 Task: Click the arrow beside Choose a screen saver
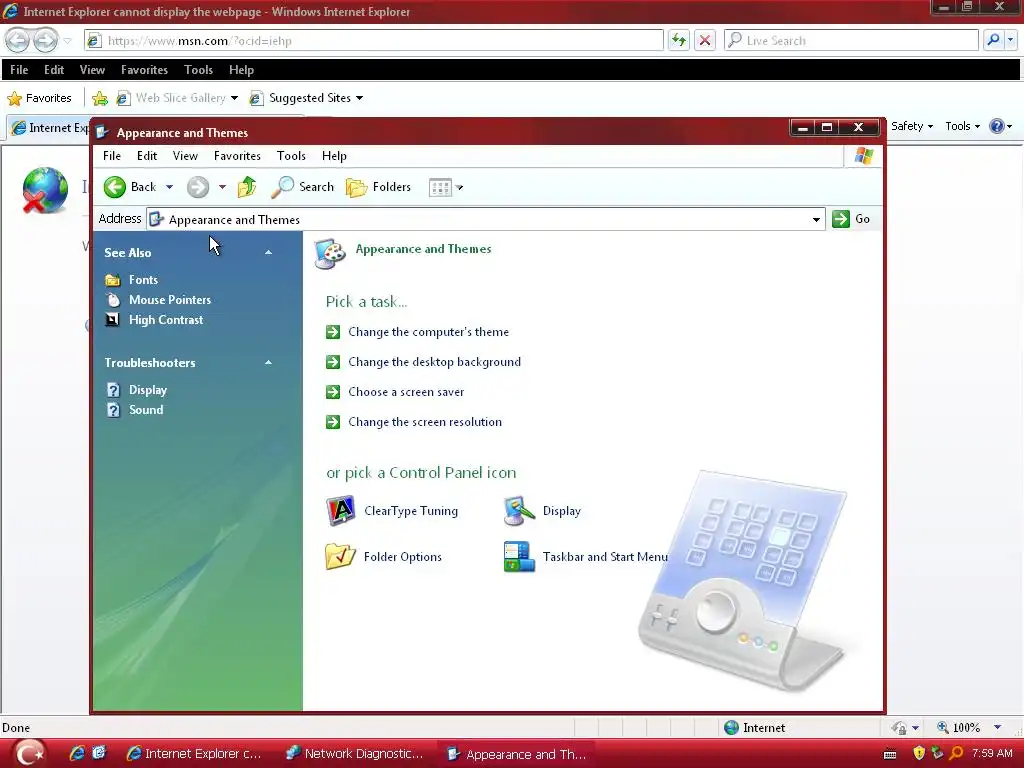(x=333, y=392)
